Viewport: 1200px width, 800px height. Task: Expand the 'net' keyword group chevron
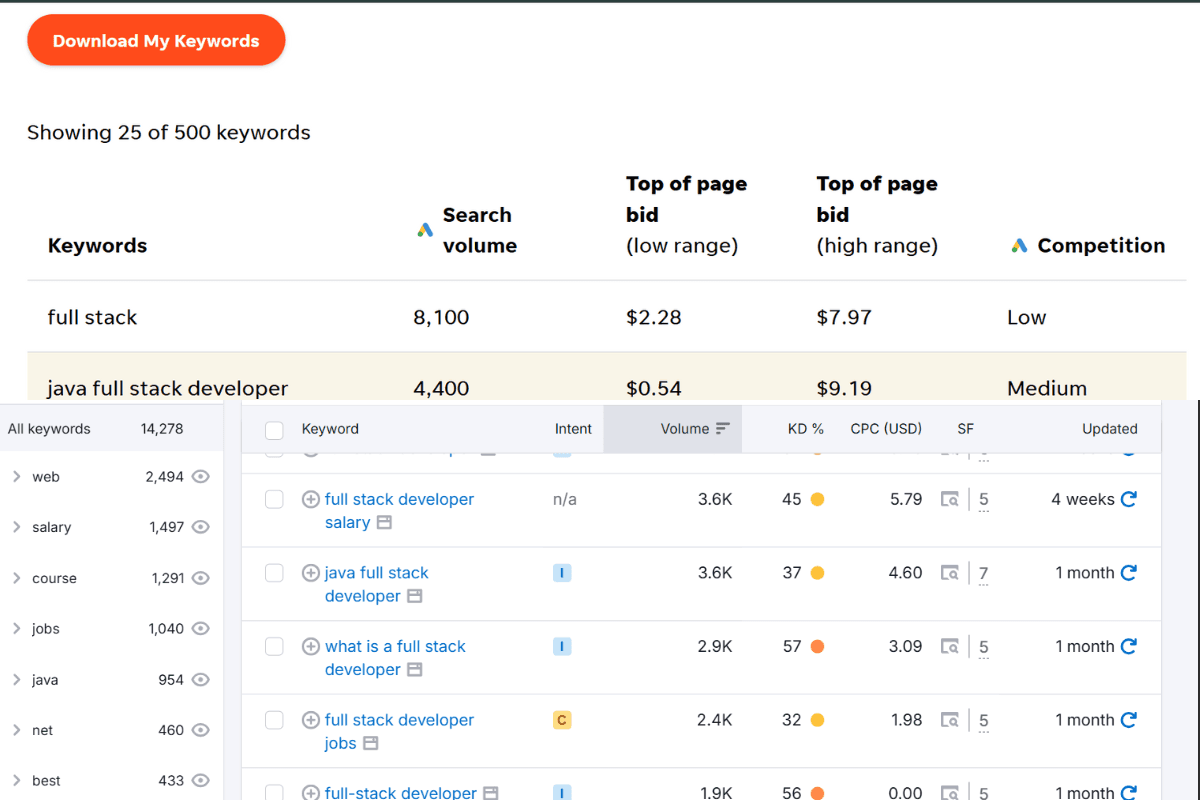16,730
